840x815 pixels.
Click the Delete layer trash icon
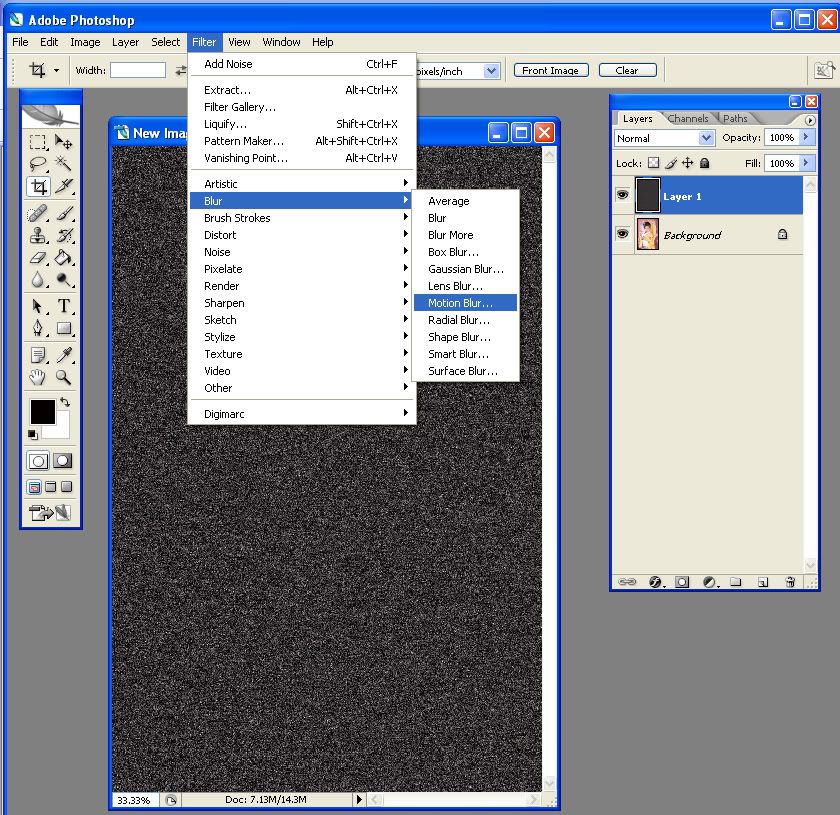(x=789, y=581)
